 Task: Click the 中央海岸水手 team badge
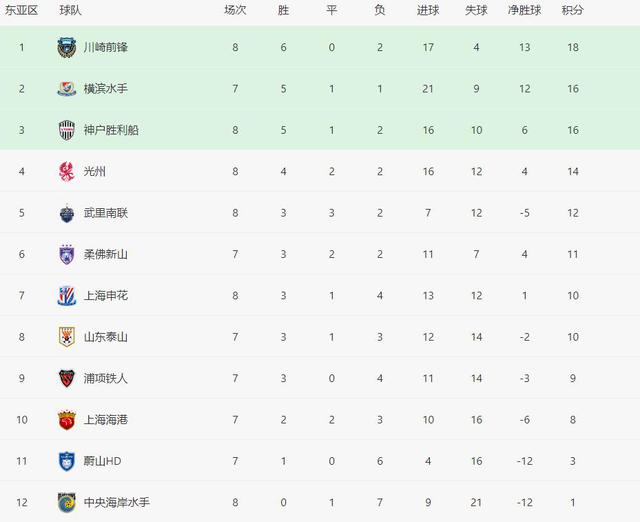[x=67, y=502]
